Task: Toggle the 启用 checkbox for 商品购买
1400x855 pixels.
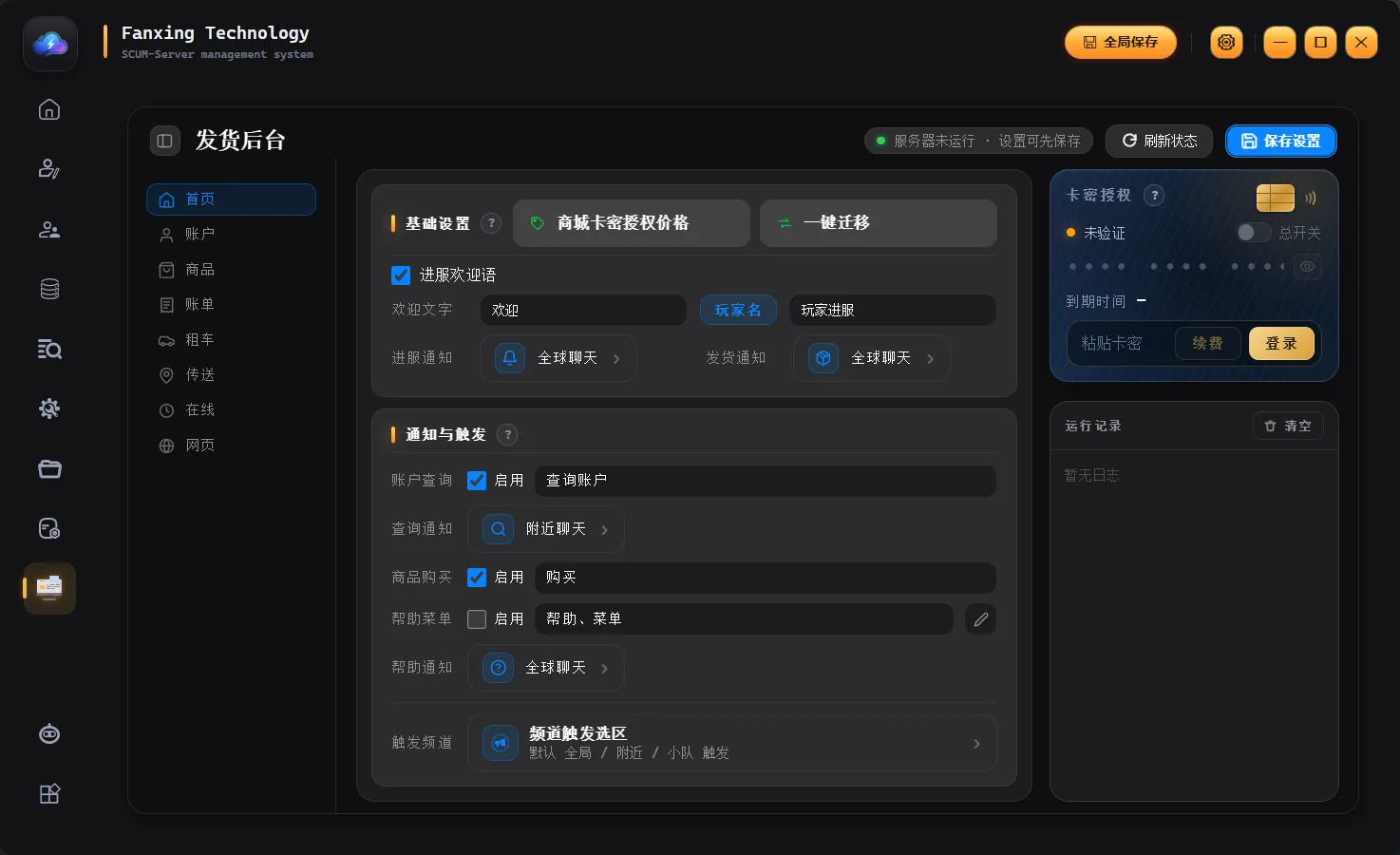Action: (x=477, y=578)
